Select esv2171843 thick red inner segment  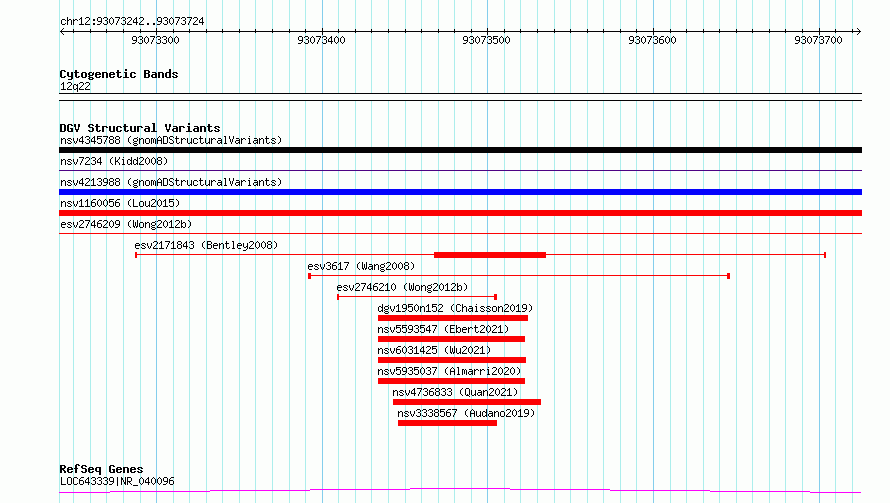[x=490, y=255]
